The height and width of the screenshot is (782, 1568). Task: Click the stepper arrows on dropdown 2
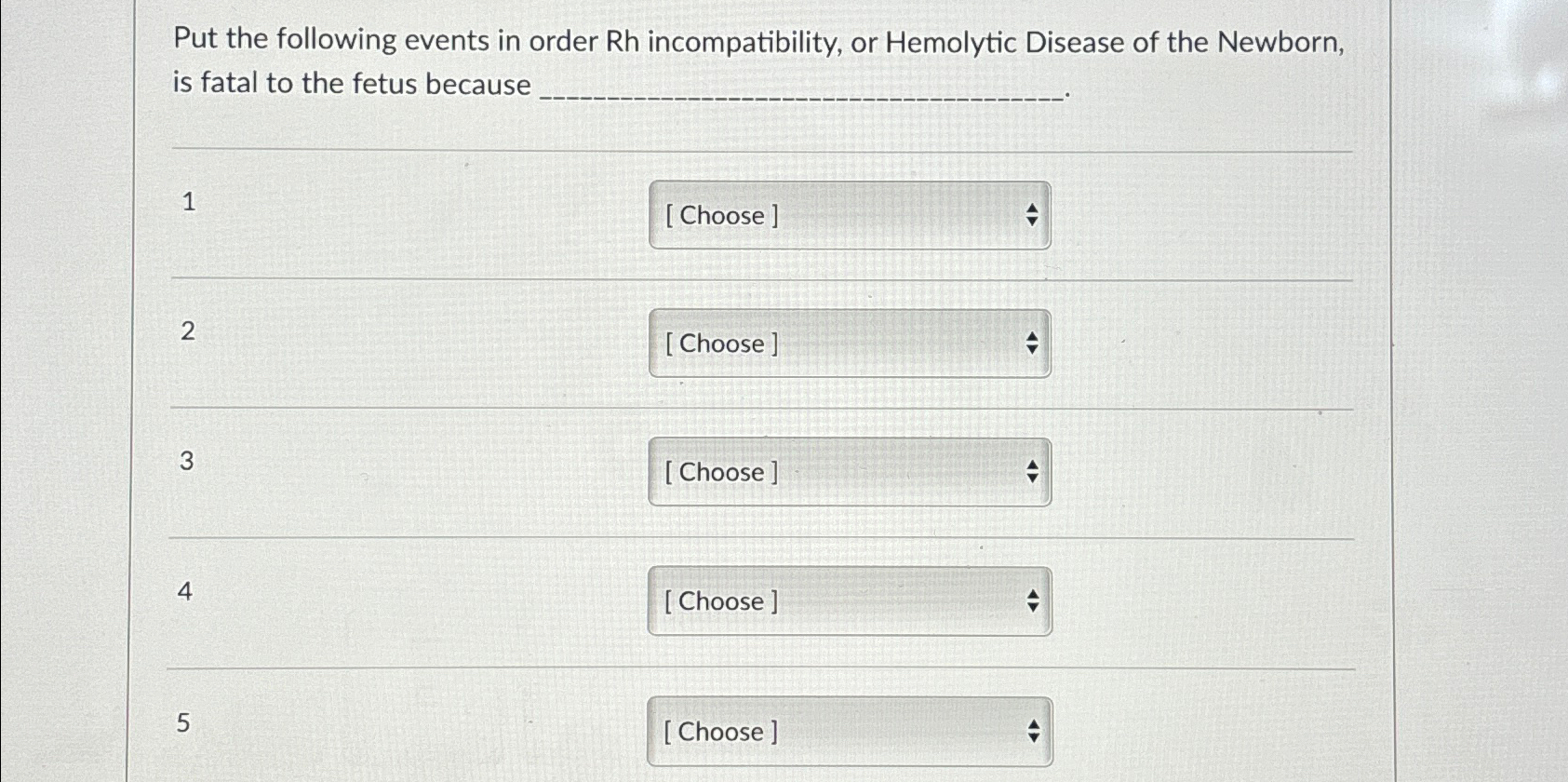[x=1034, y=343]
